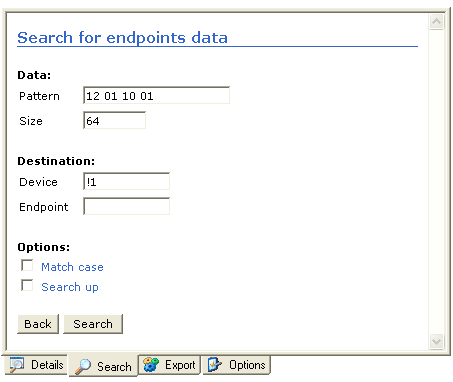This screenshot has width=453, height=382.
Task: Focus the Pattern input field
Action: pos(156,95)
